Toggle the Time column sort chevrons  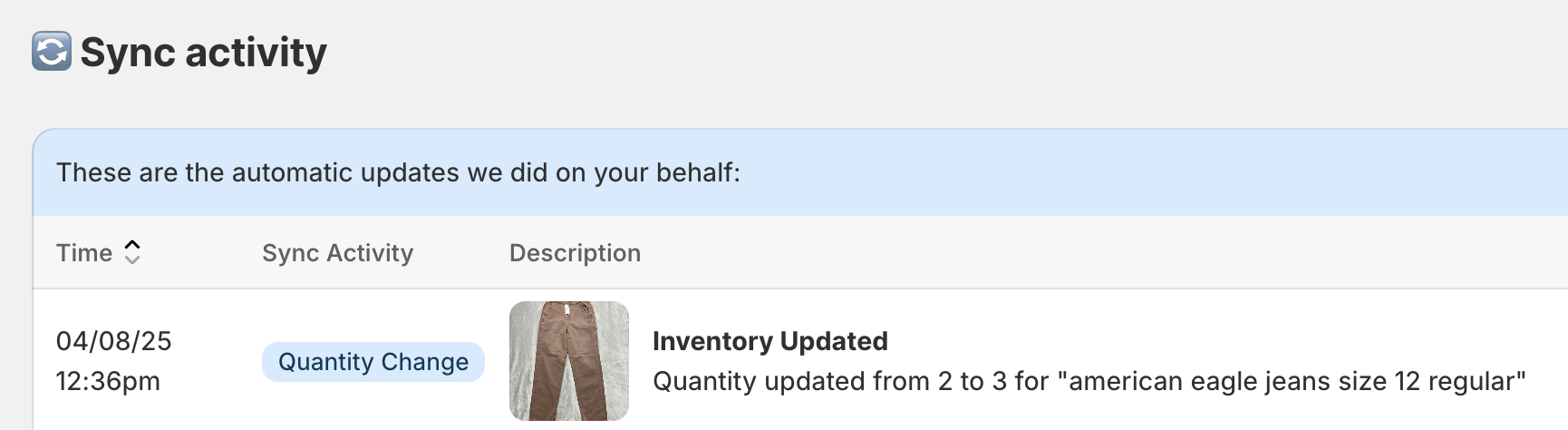132,252
